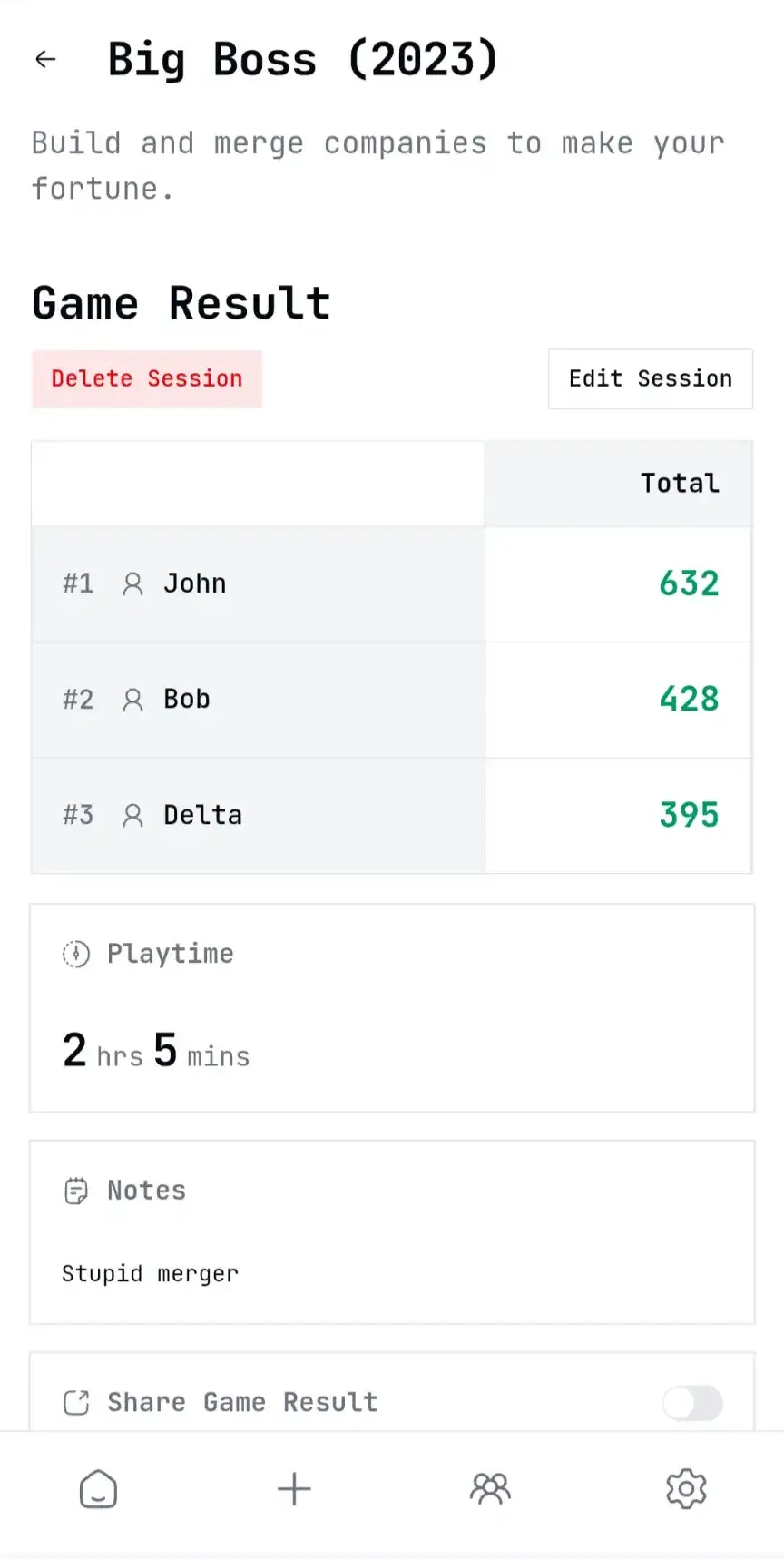Click Edit Session
The image size is (784, 1559).
[650, 378]
